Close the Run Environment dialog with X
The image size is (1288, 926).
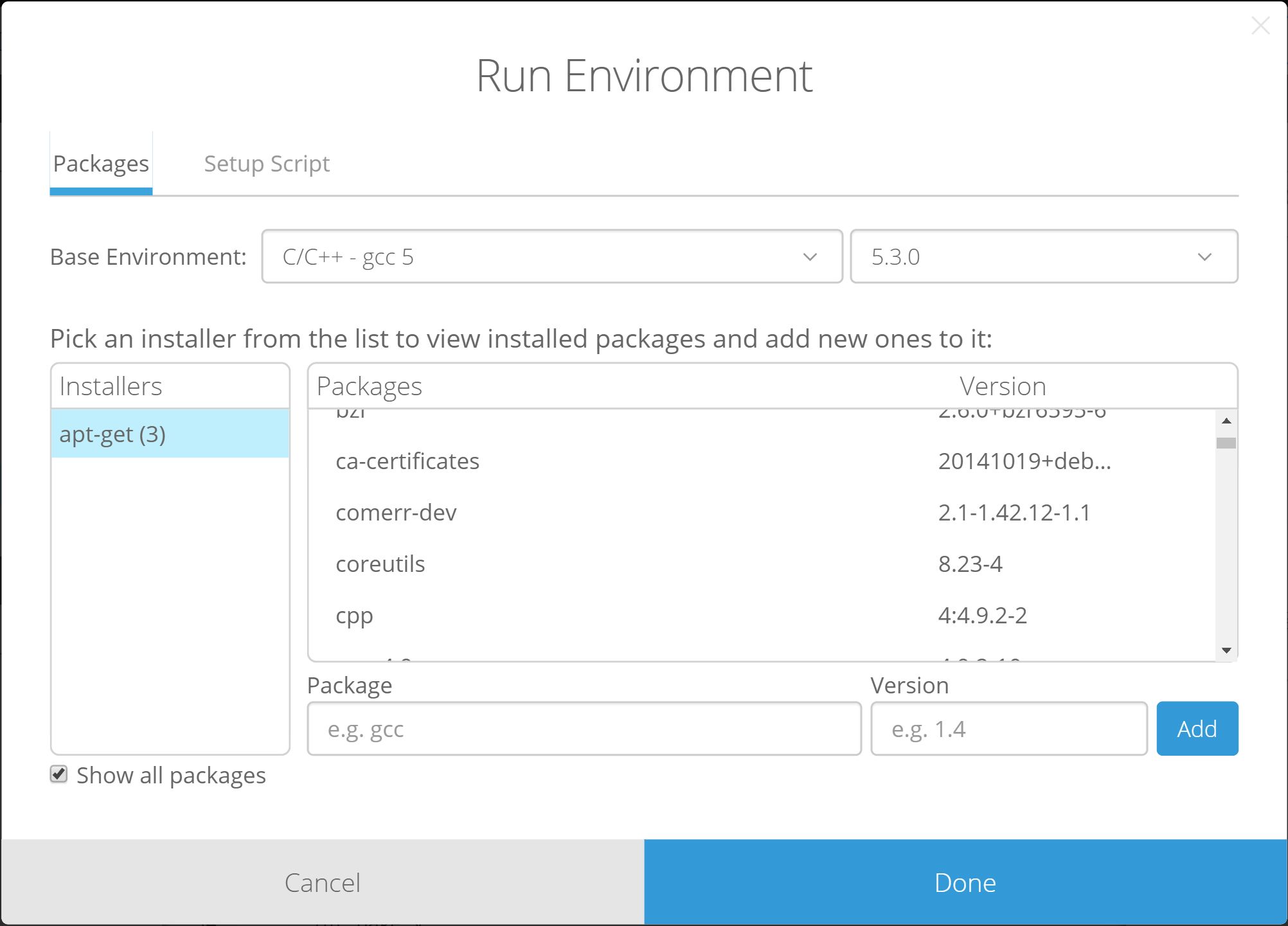[x=1260, y=26]
